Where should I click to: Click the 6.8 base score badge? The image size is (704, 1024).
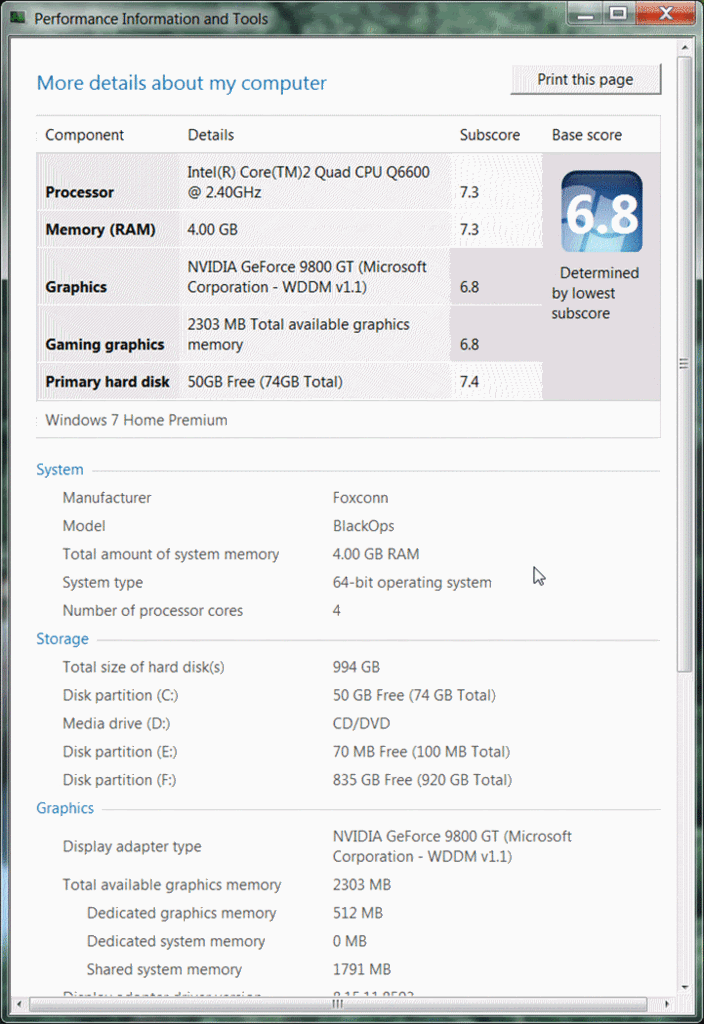click(601, 211)
